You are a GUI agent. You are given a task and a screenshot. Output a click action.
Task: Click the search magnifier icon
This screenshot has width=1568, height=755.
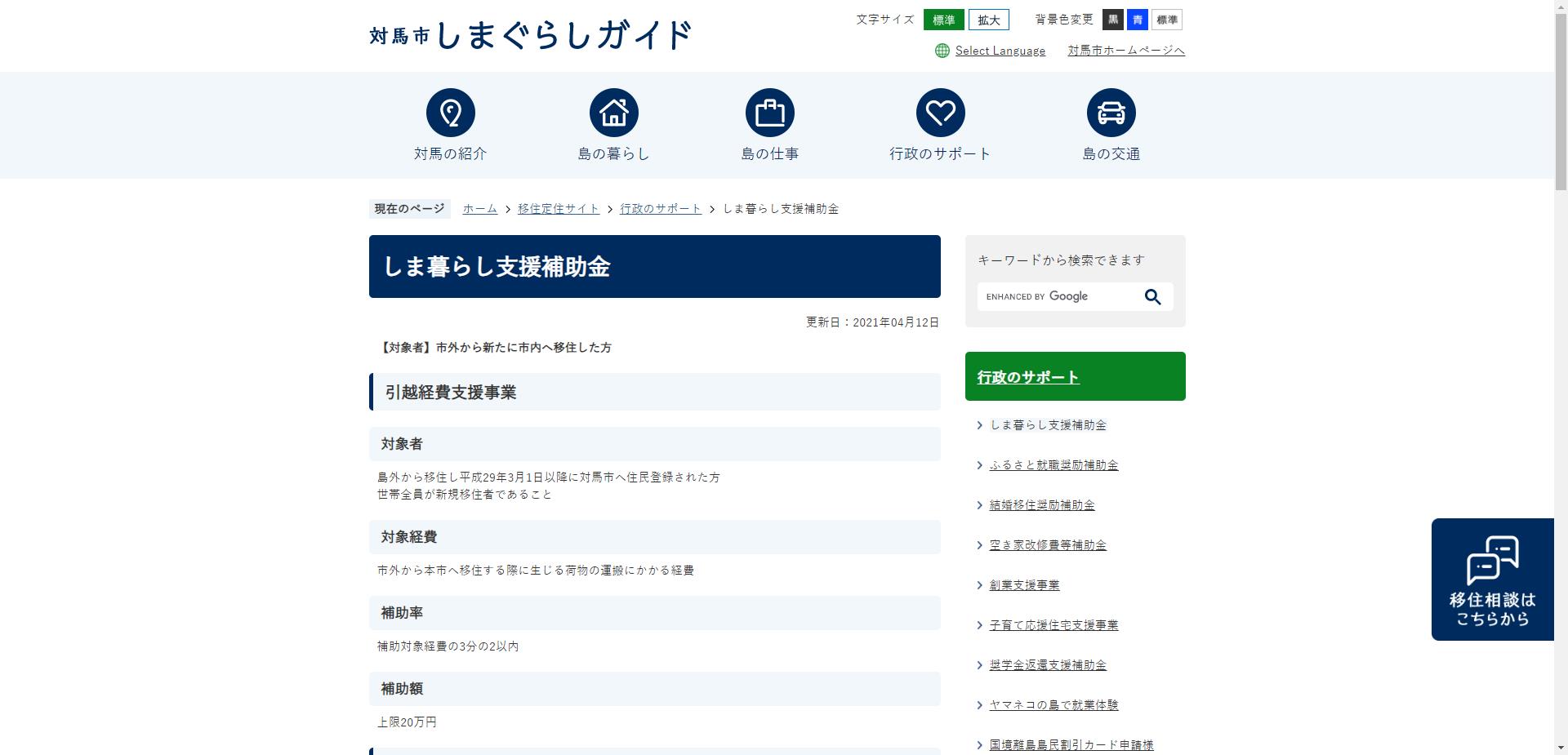tap(1153, 296)
